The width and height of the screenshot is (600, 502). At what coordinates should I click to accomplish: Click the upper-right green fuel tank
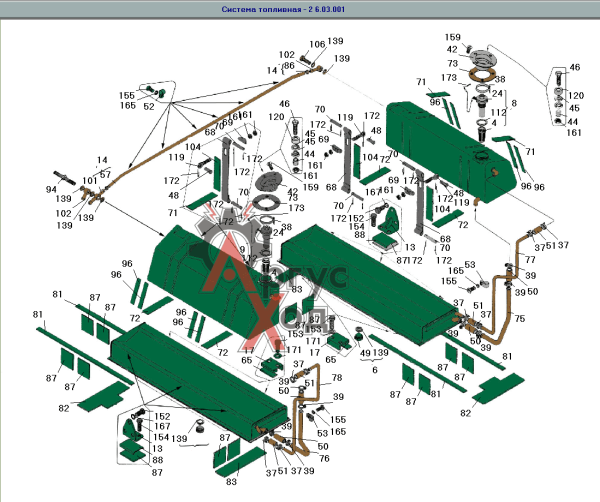tap(448, 149)
